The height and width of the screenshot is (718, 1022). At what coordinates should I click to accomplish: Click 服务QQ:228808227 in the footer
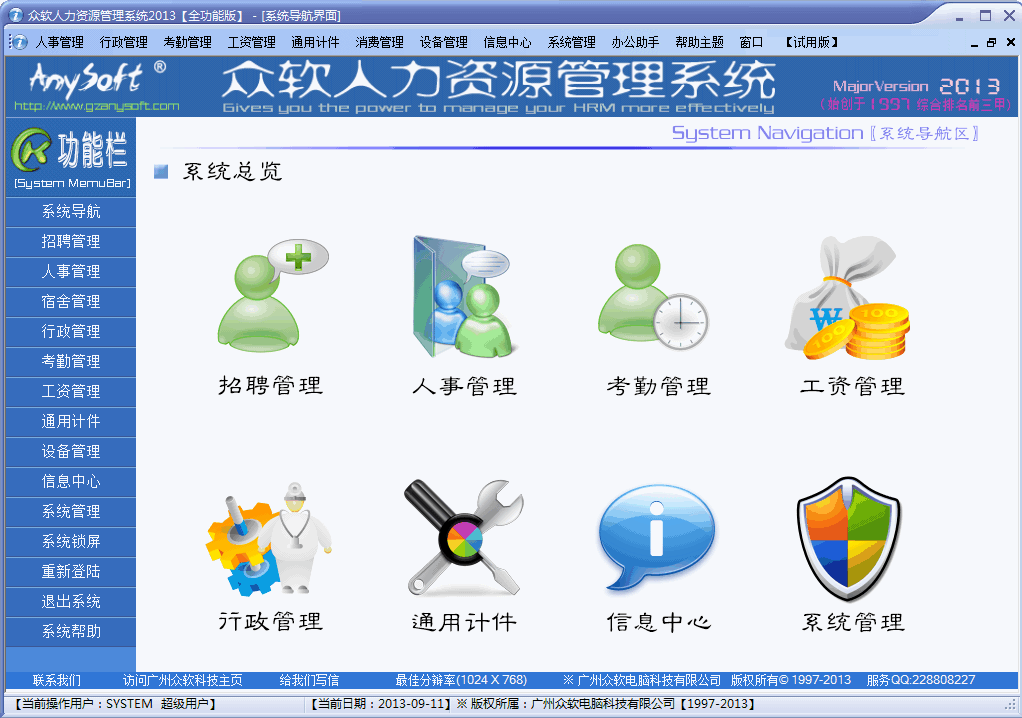pos(920,680)
